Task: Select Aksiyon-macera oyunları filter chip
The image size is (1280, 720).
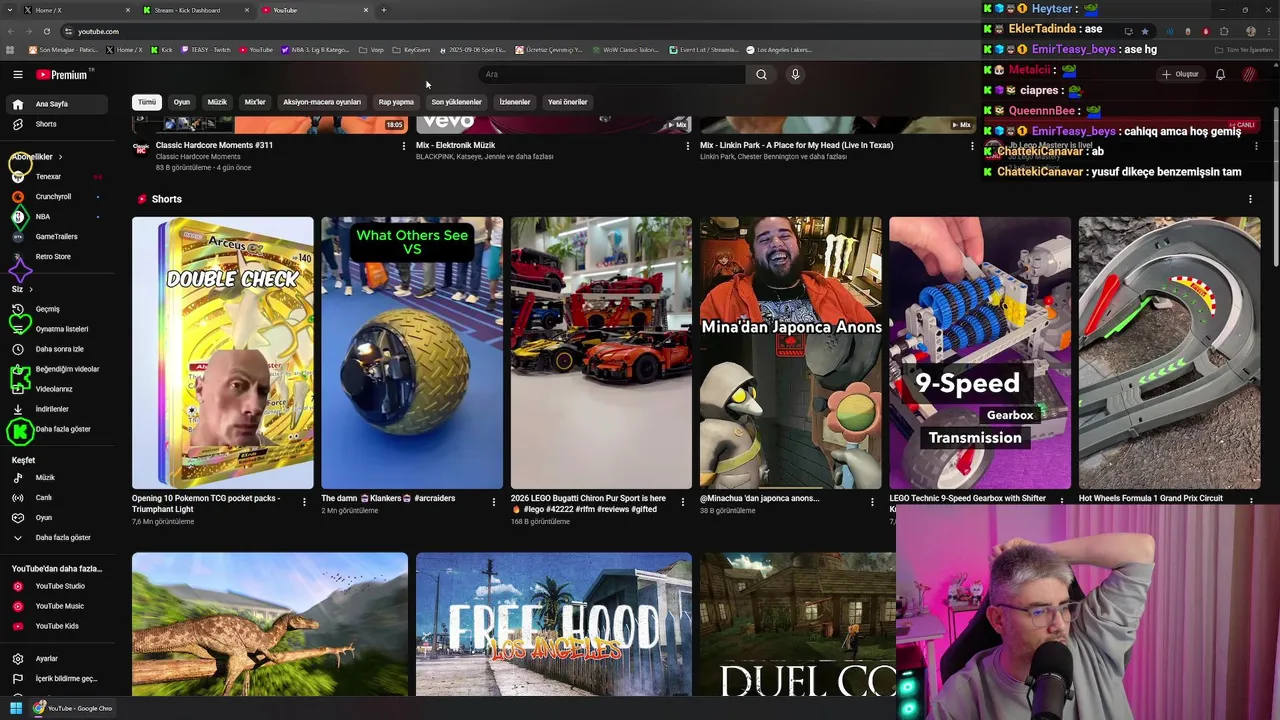Action: [322, 102]
